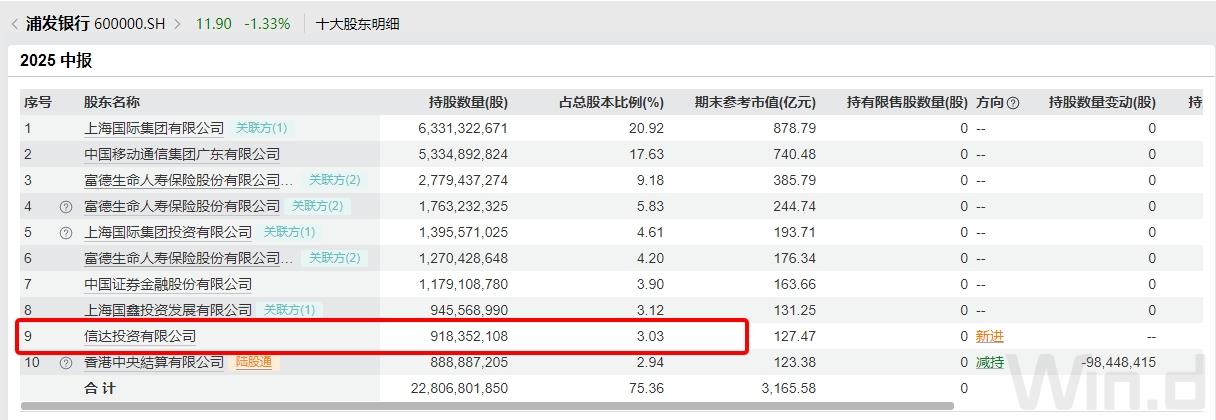Click the help icon next to 方向
The image size is (1216, 420).
[1013, 102]
